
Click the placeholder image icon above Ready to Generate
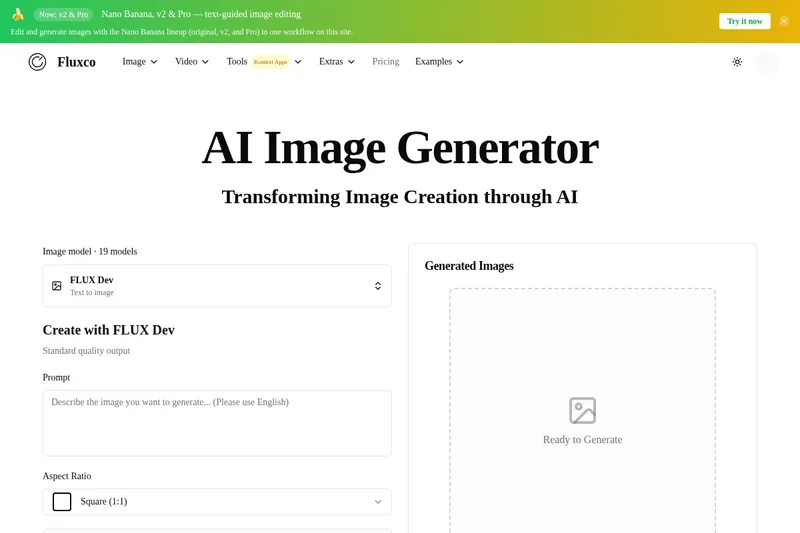pos(582,410)
